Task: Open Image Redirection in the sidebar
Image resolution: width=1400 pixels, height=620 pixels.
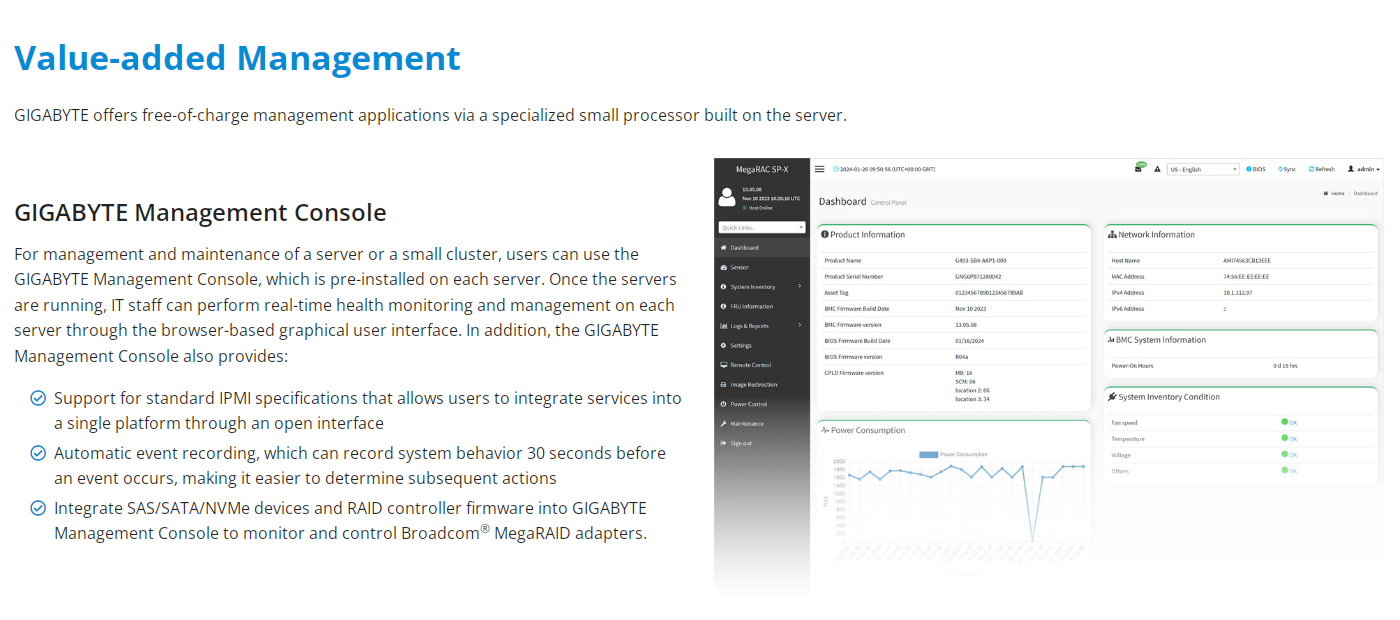Action: [x=762, y=384]
